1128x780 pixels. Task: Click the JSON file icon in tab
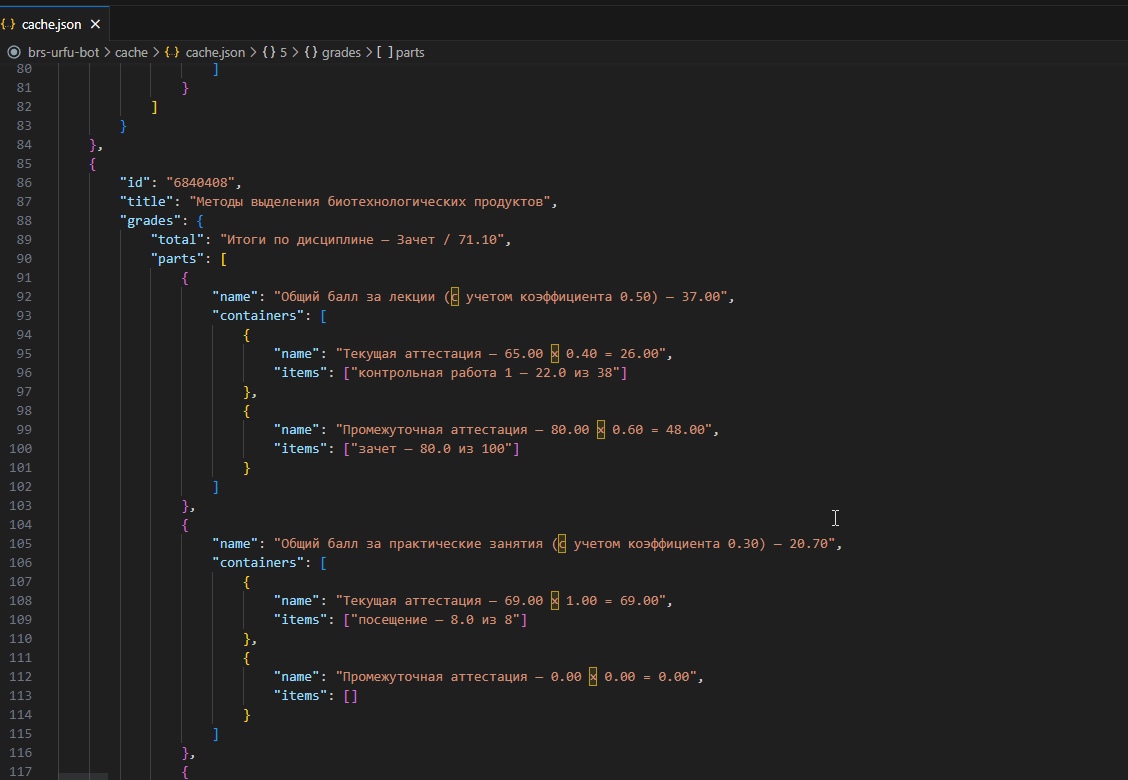tap(8, 24)
